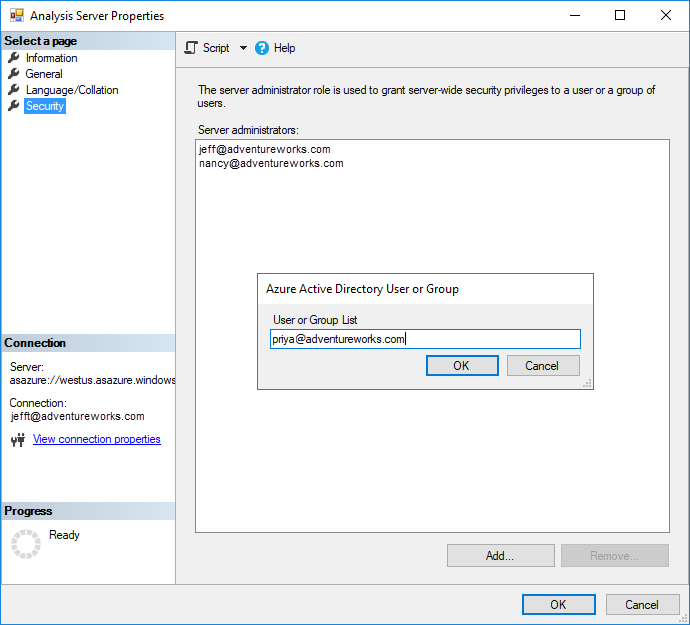
Task: Select jeff@adventureworks.com in server administrators
Action: click(x=264, y=149)
